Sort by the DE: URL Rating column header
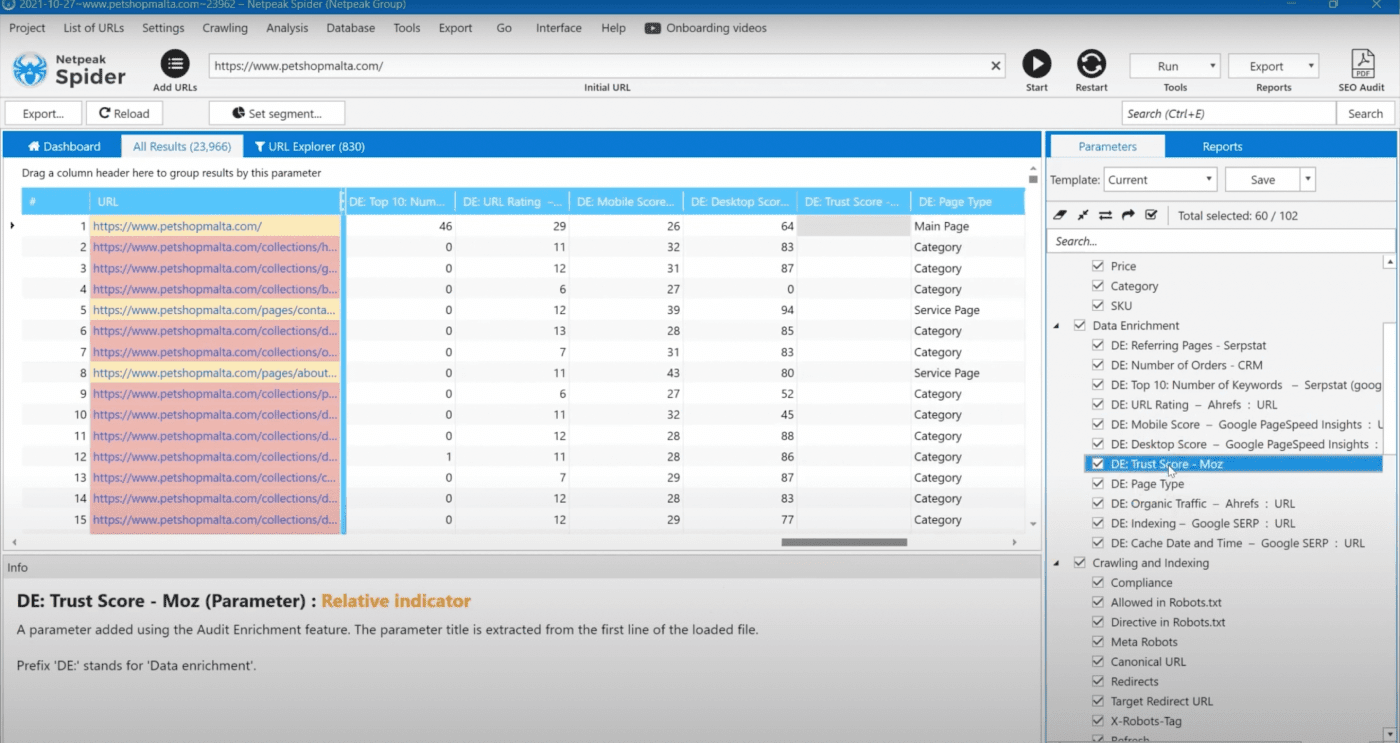The height and width of the screenshot is (743, 1400). [x=511, y=201]
